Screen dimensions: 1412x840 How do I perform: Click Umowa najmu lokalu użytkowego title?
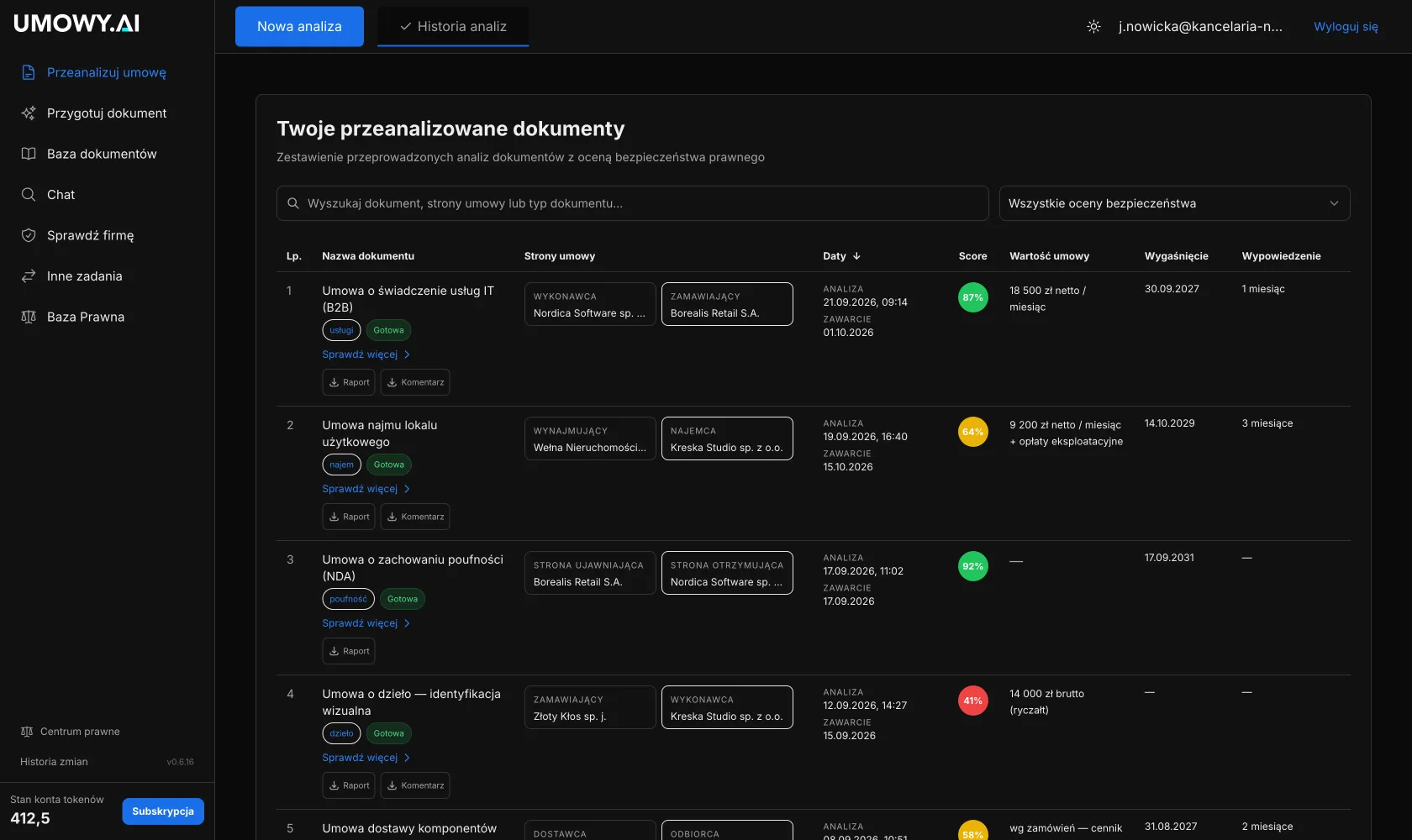pyautogui.click(x=380, y=433)
